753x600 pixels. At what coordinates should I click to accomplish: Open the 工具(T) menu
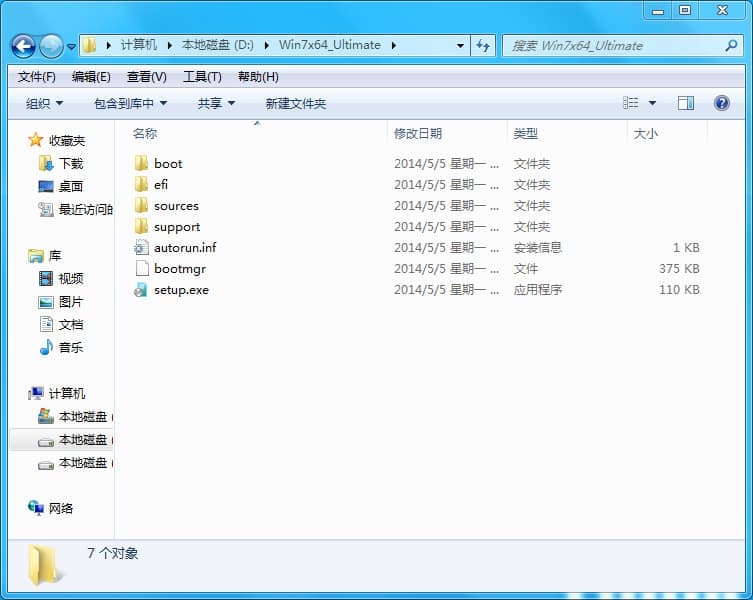coord(202,77)
